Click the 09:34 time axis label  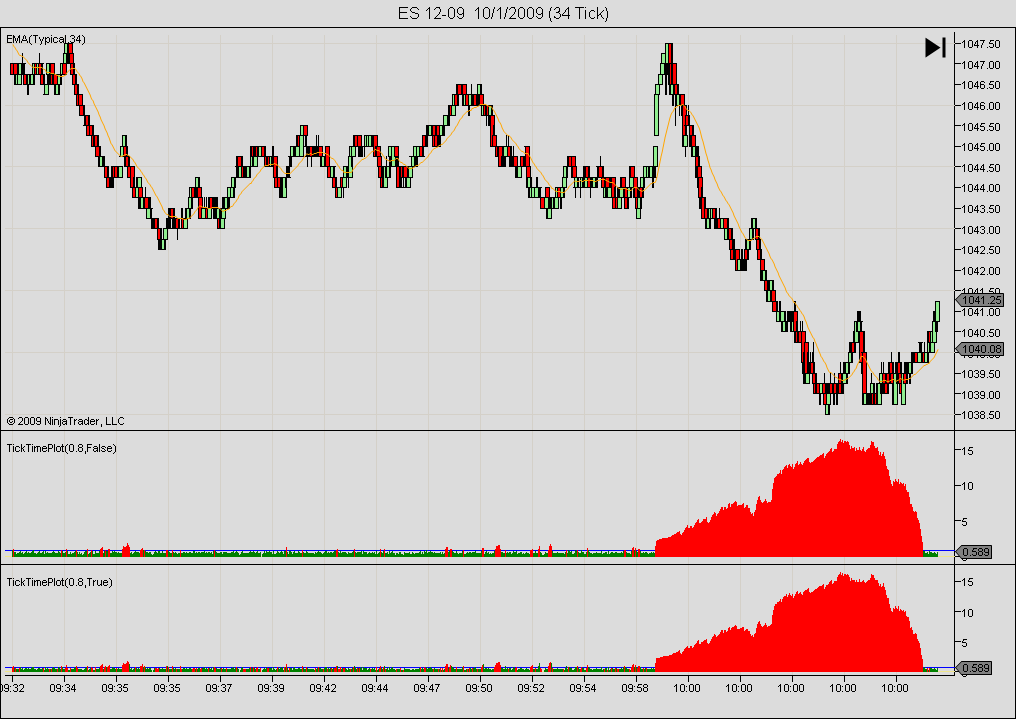pos(63,688)
